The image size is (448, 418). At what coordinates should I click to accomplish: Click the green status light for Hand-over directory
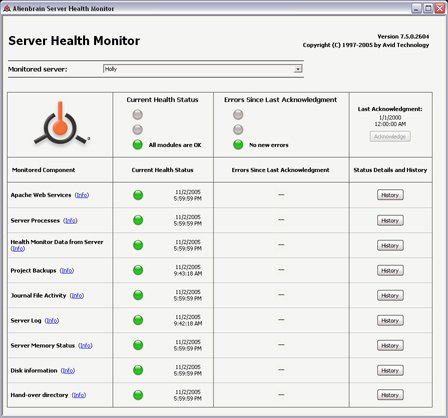pos(138,395)
